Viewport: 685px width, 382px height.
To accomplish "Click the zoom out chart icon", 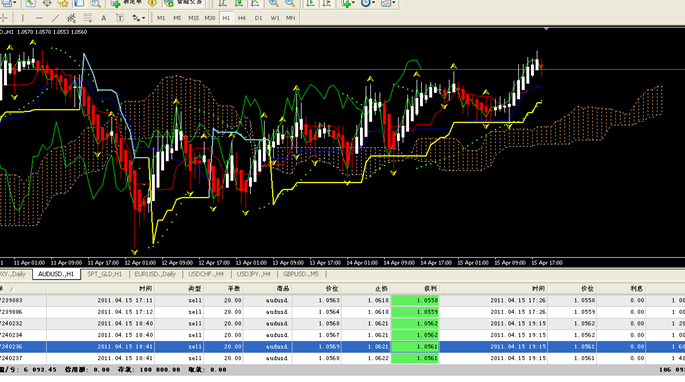I will tap(290, 3).
